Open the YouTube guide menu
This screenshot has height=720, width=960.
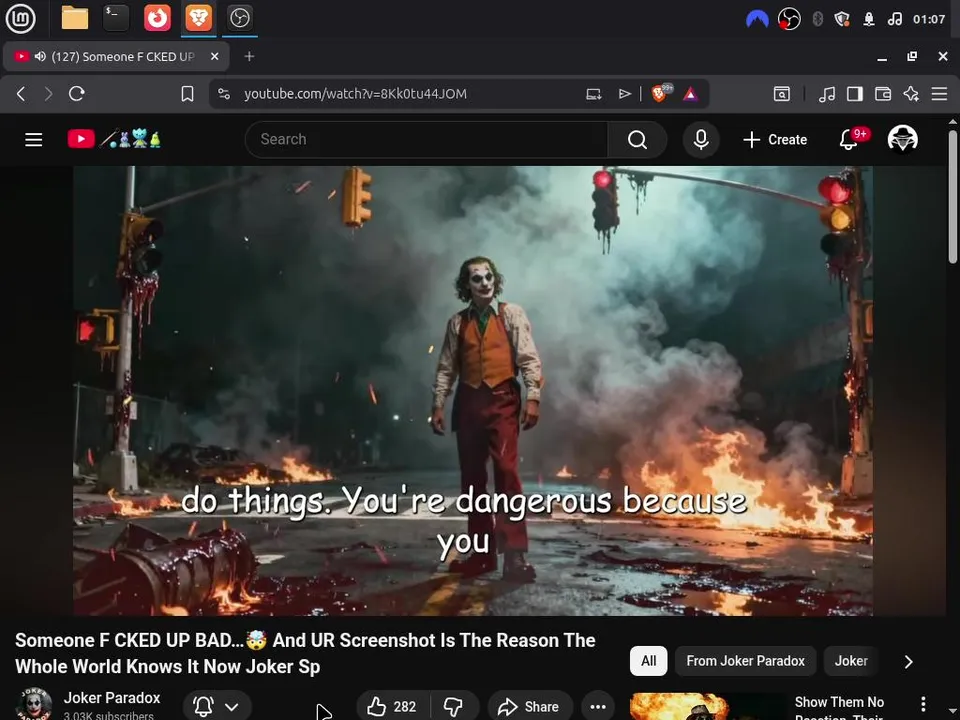tap(34, 140)
